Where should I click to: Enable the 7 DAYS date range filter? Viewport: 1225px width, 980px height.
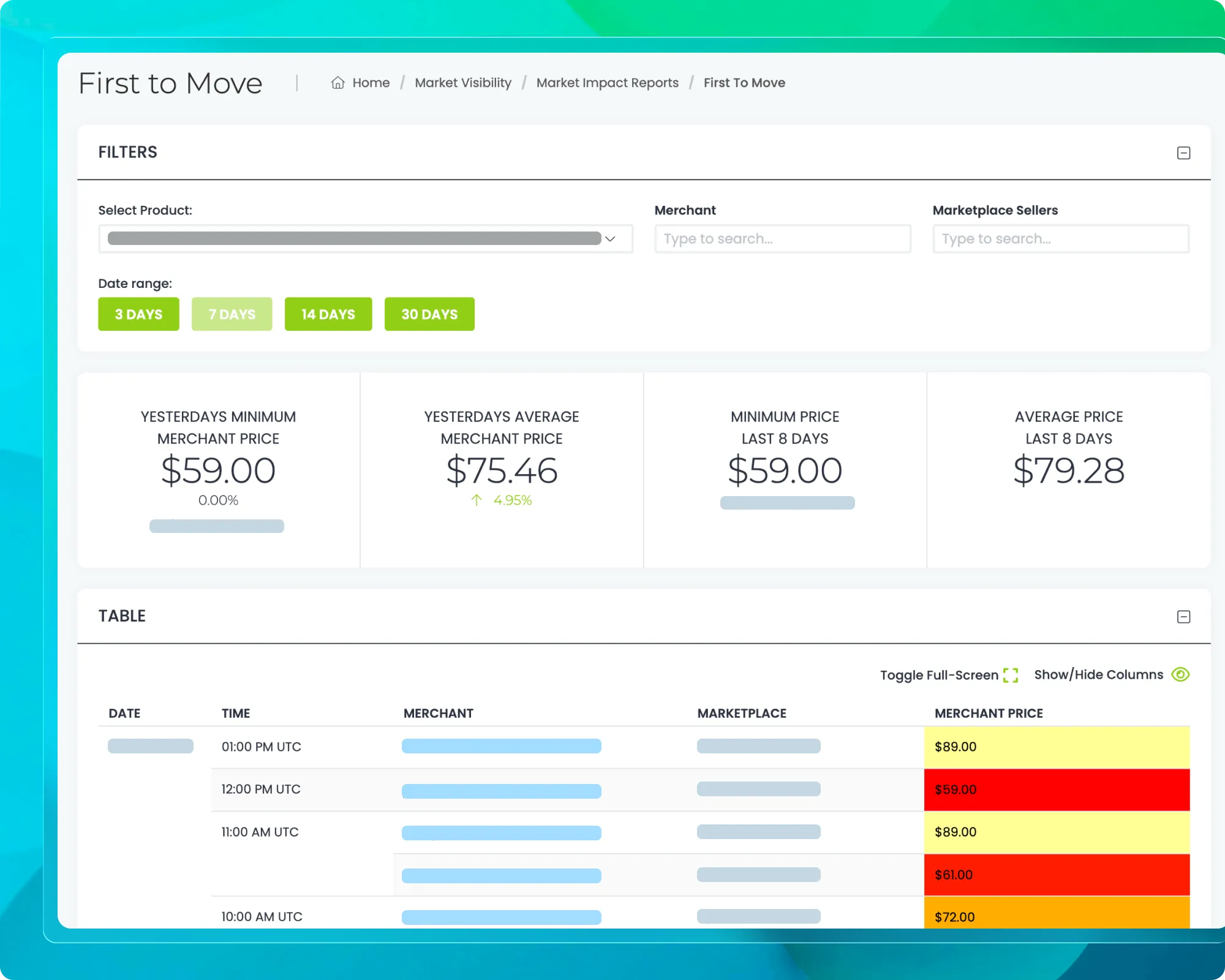(232, 314)
